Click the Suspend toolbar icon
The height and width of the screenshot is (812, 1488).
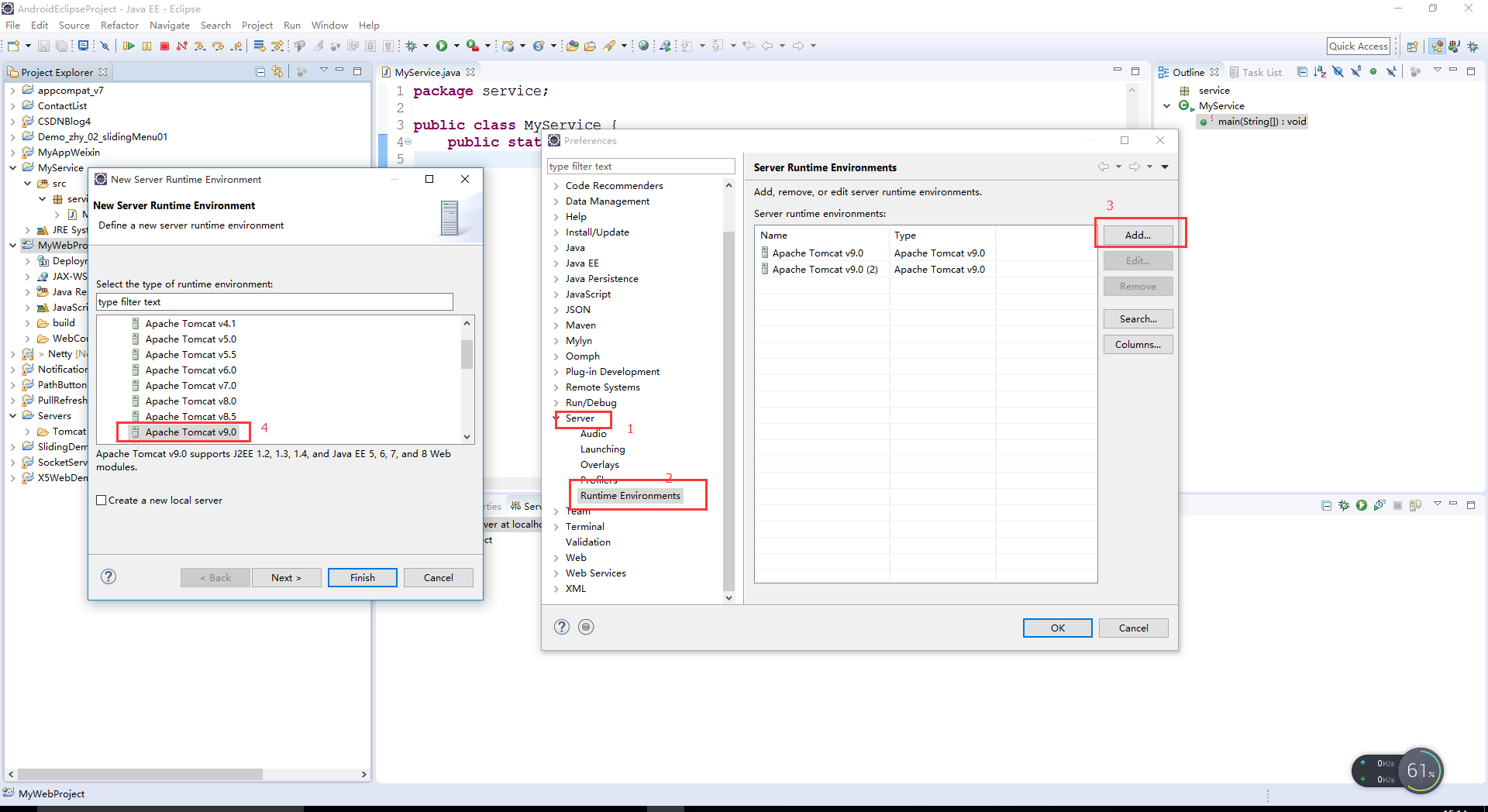coord(146,46)
